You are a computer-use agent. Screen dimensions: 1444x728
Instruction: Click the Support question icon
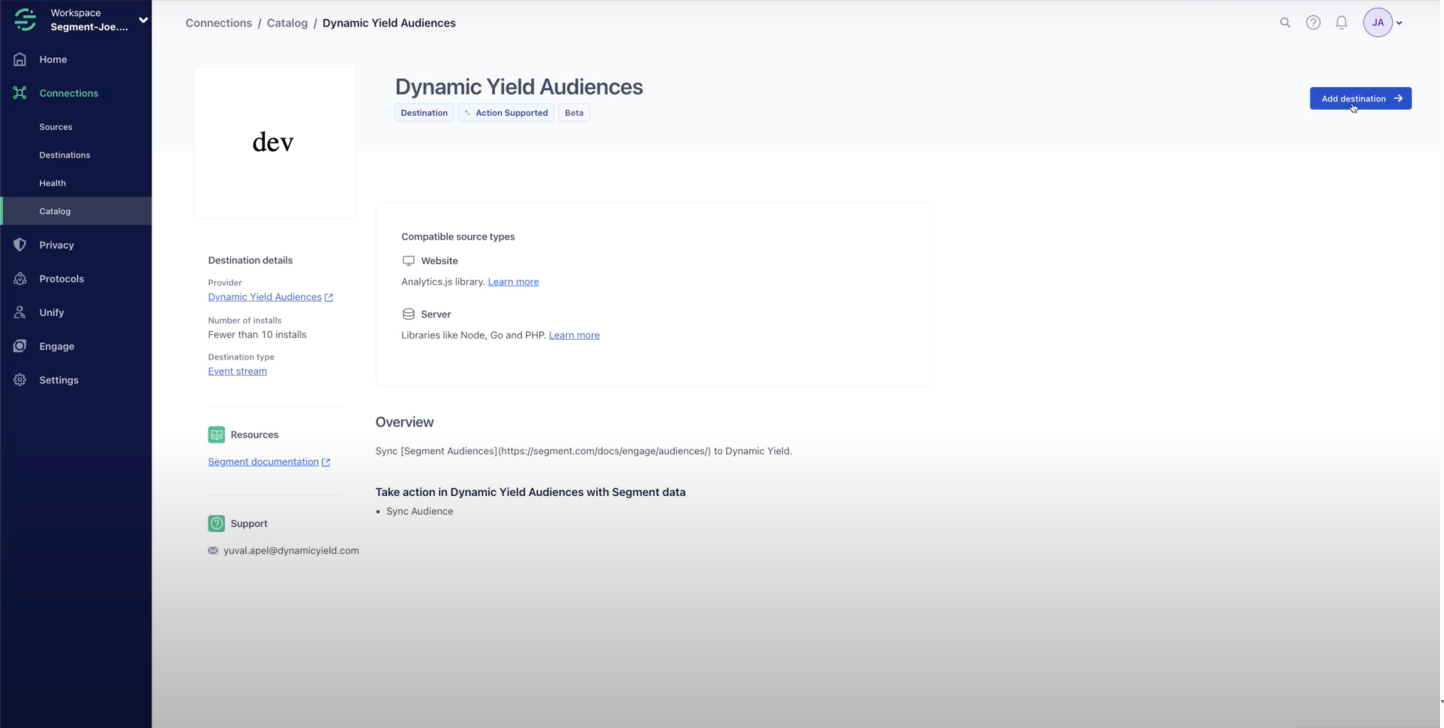(x=216, y=524)
